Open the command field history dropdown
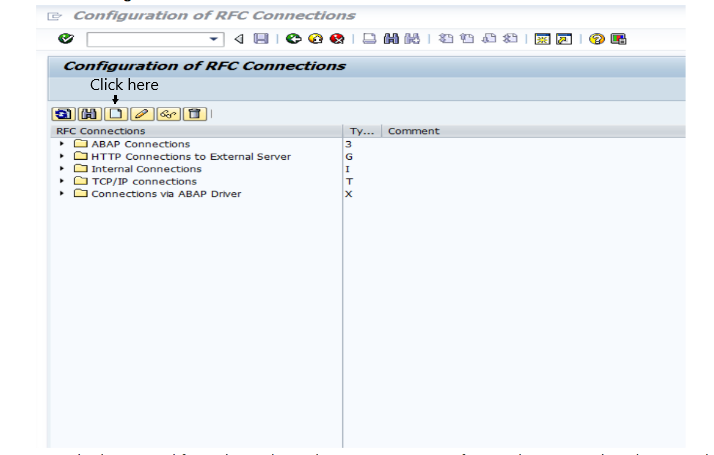 click(x=214, y=39)
